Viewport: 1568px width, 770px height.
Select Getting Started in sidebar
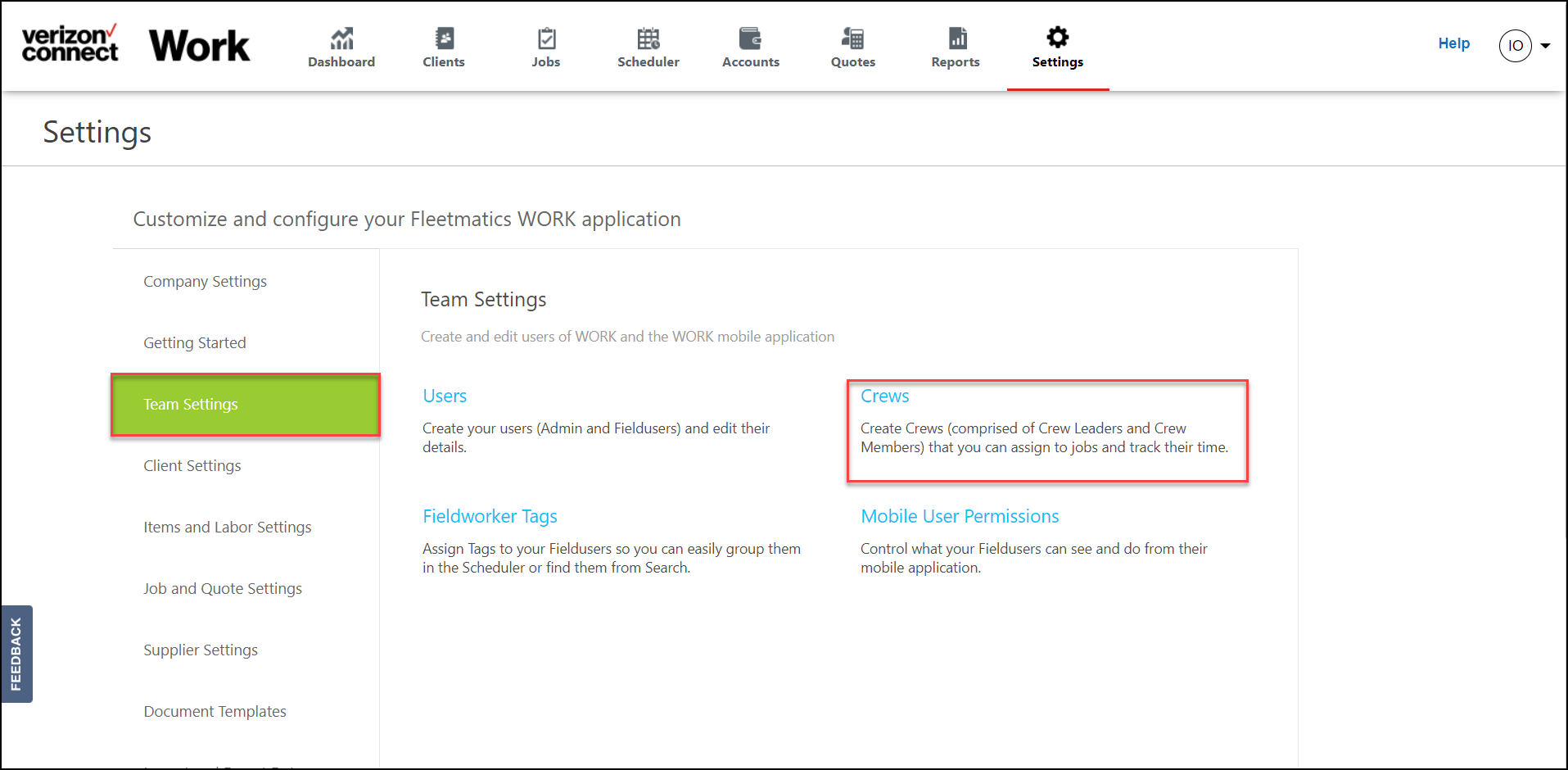(195, 342)
